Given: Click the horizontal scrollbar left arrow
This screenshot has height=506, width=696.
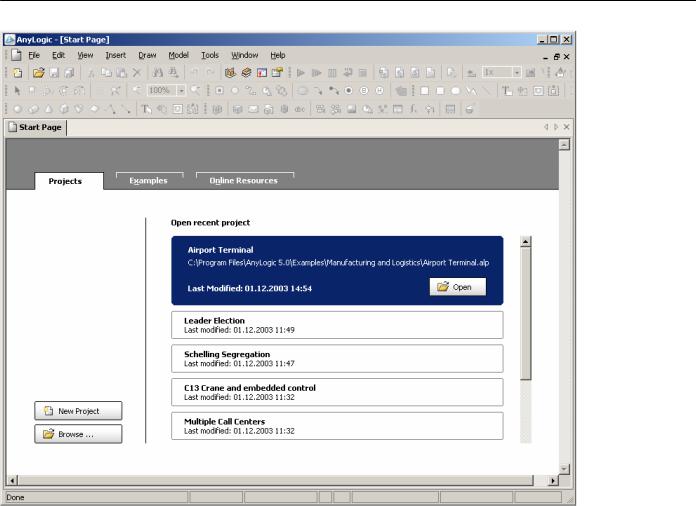Looking at the screenshot, I should tap(12, 481).
